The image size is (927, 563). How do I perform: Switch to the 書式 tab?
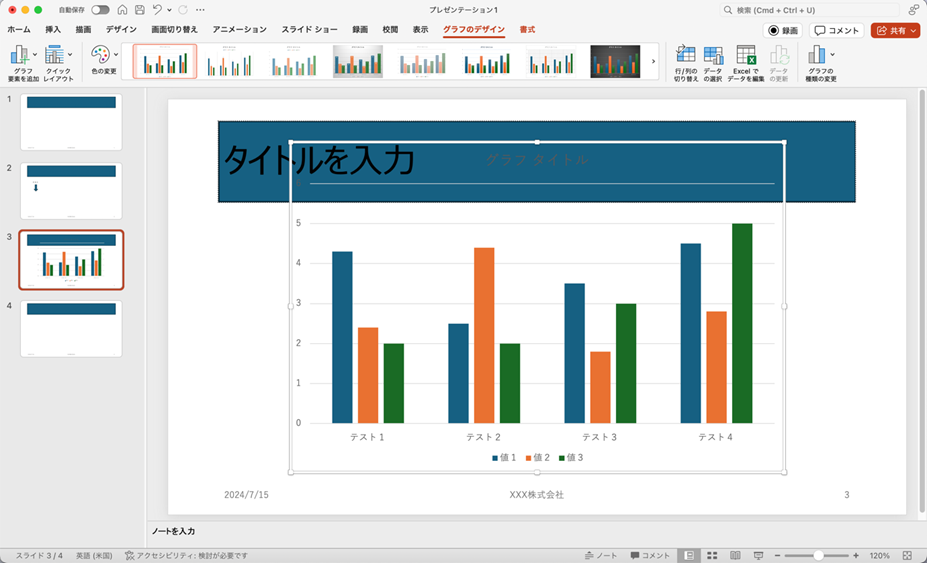pos(527,30)
